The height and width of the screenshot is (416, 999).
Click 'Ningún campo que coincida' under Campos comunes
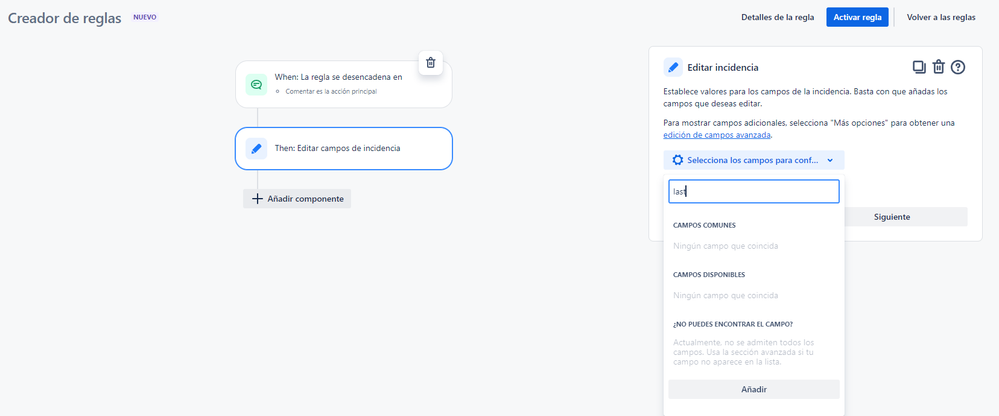[x=726, y=246]
